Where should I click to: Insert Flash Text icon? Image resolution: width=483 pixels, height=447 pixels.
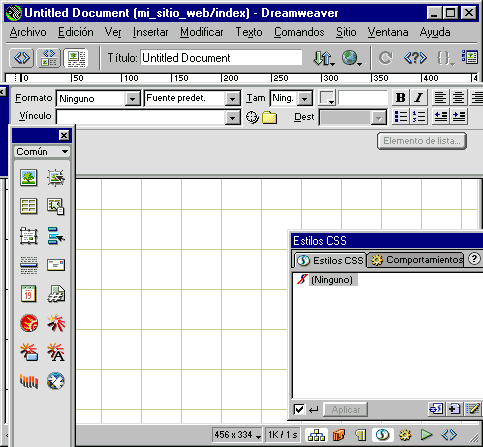point(56,352)
